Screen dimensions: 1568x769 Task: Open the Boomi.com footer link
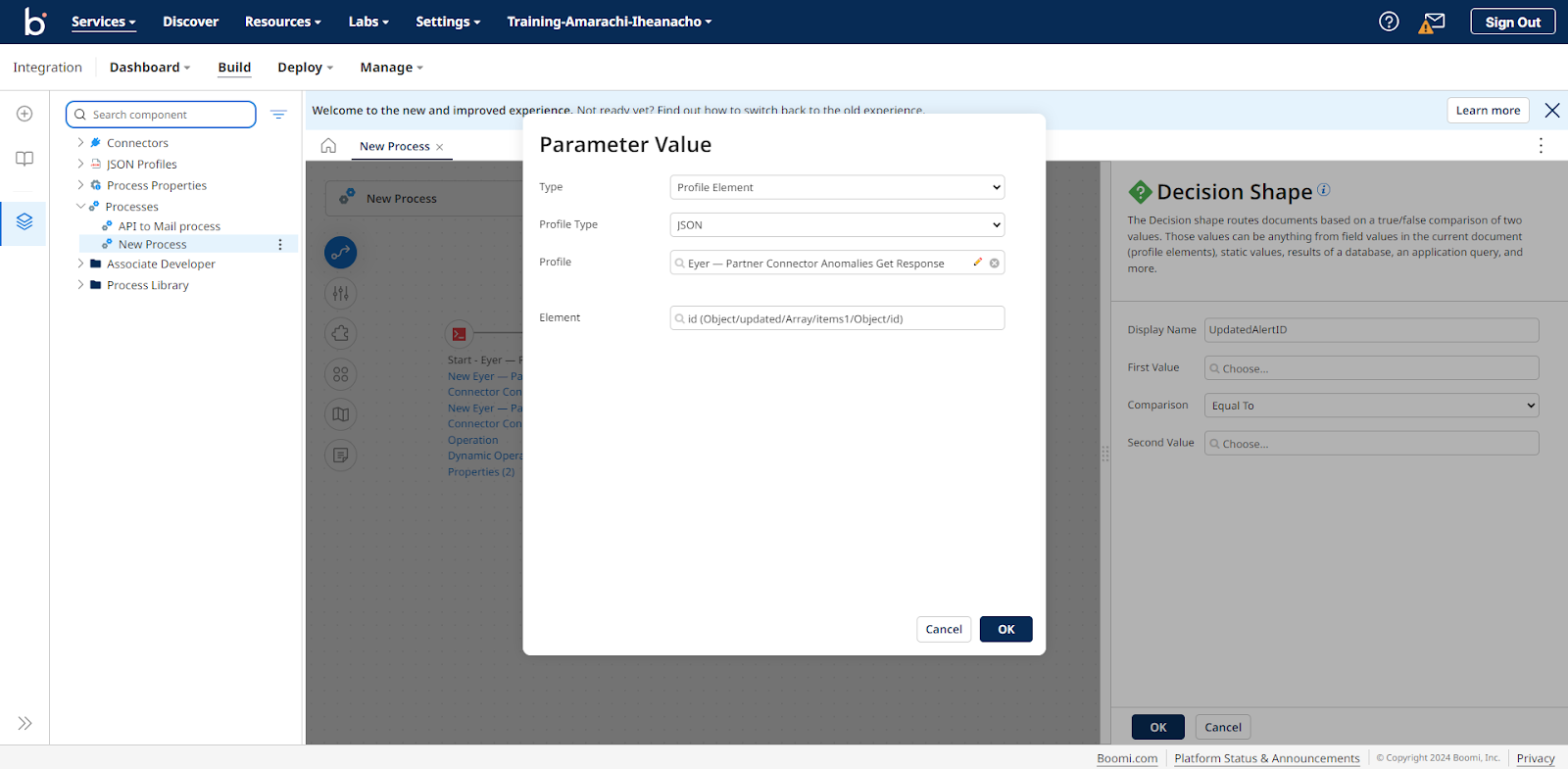click(1127, 758)
